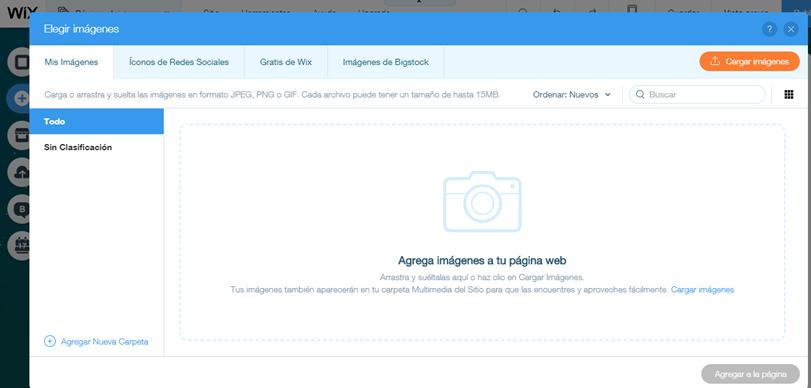Click into the Buscar search field
The width and height of the screenshot is (811, 388).
(x=697, y=95)
